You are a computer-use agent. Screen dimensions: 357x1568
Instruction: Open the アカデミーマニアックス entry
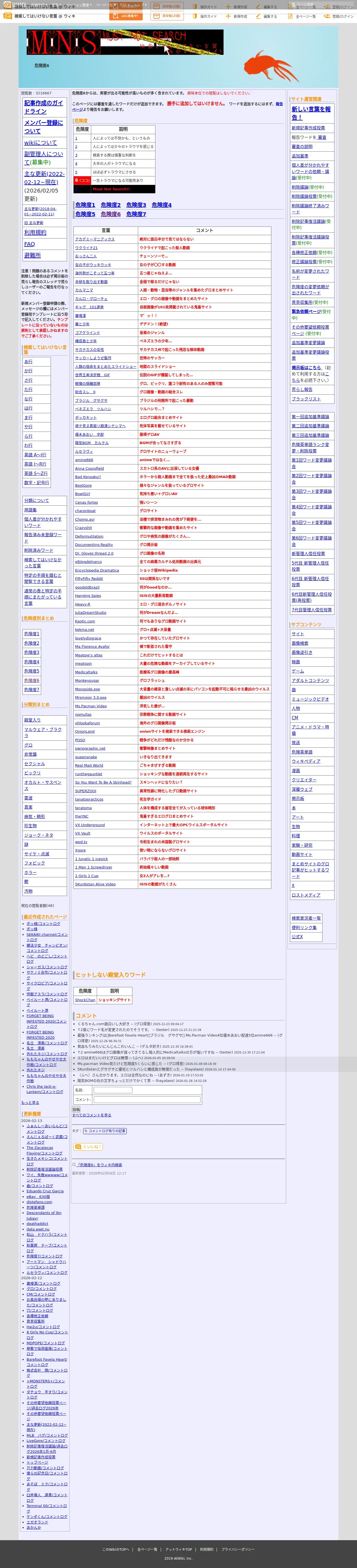coord(95,239)
